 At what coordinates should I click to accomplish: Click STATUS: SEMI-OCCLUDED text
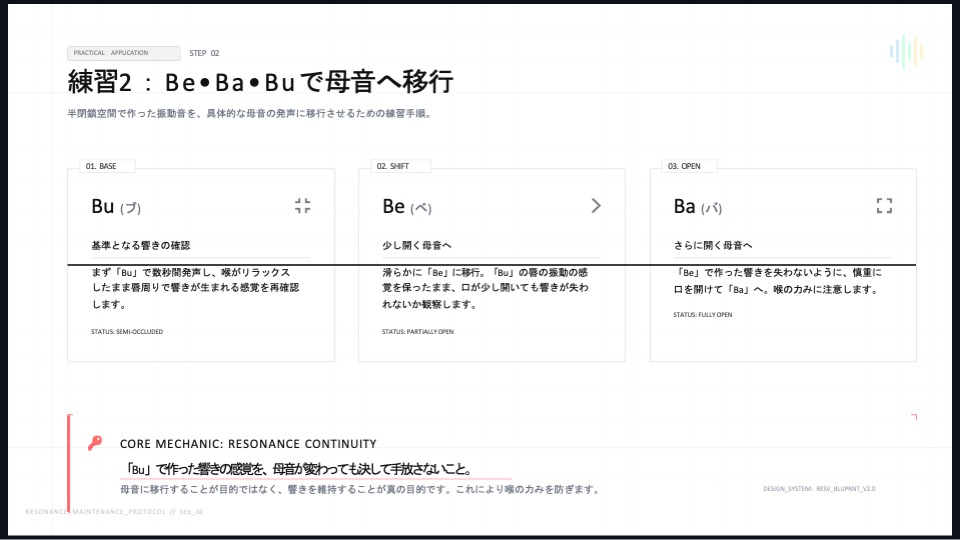click(127, 331)
